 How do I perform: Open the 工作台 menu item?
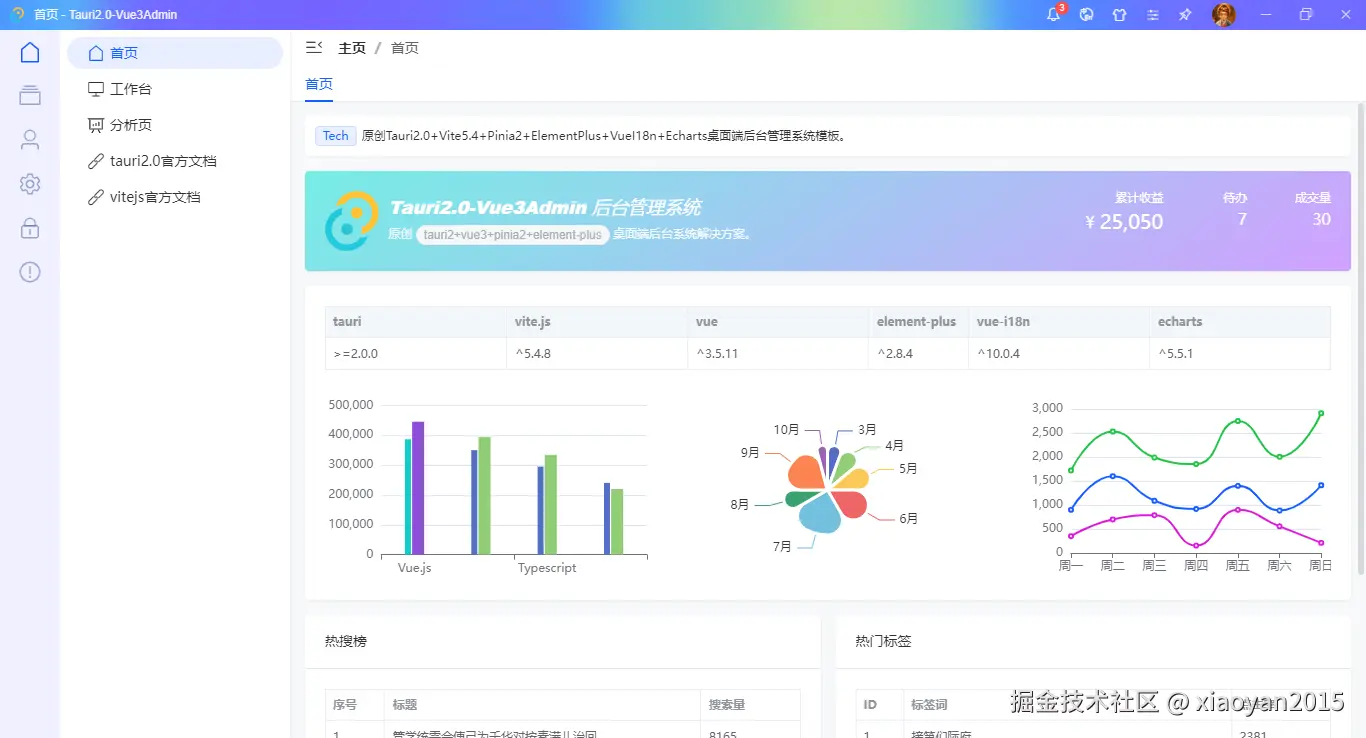pos(131,88)
